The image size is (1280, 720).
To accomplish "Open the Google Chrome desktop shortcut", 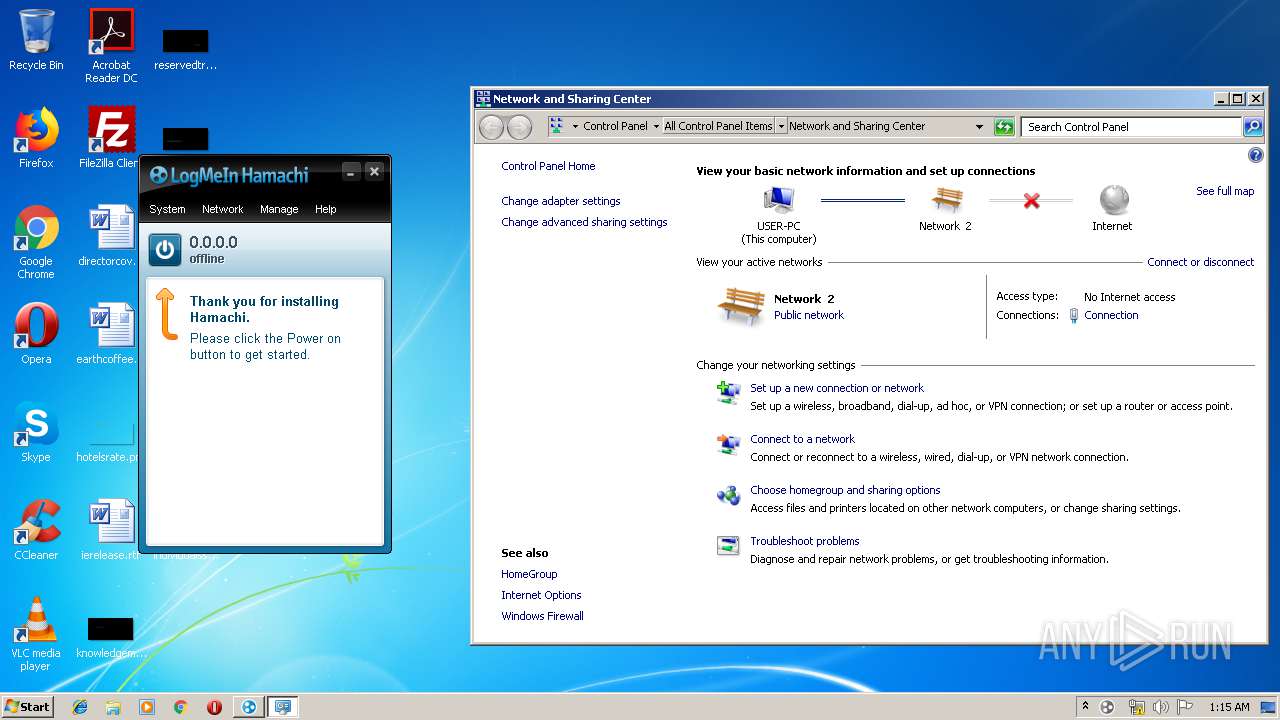I will pyautogui.click(x=36, y=243).
